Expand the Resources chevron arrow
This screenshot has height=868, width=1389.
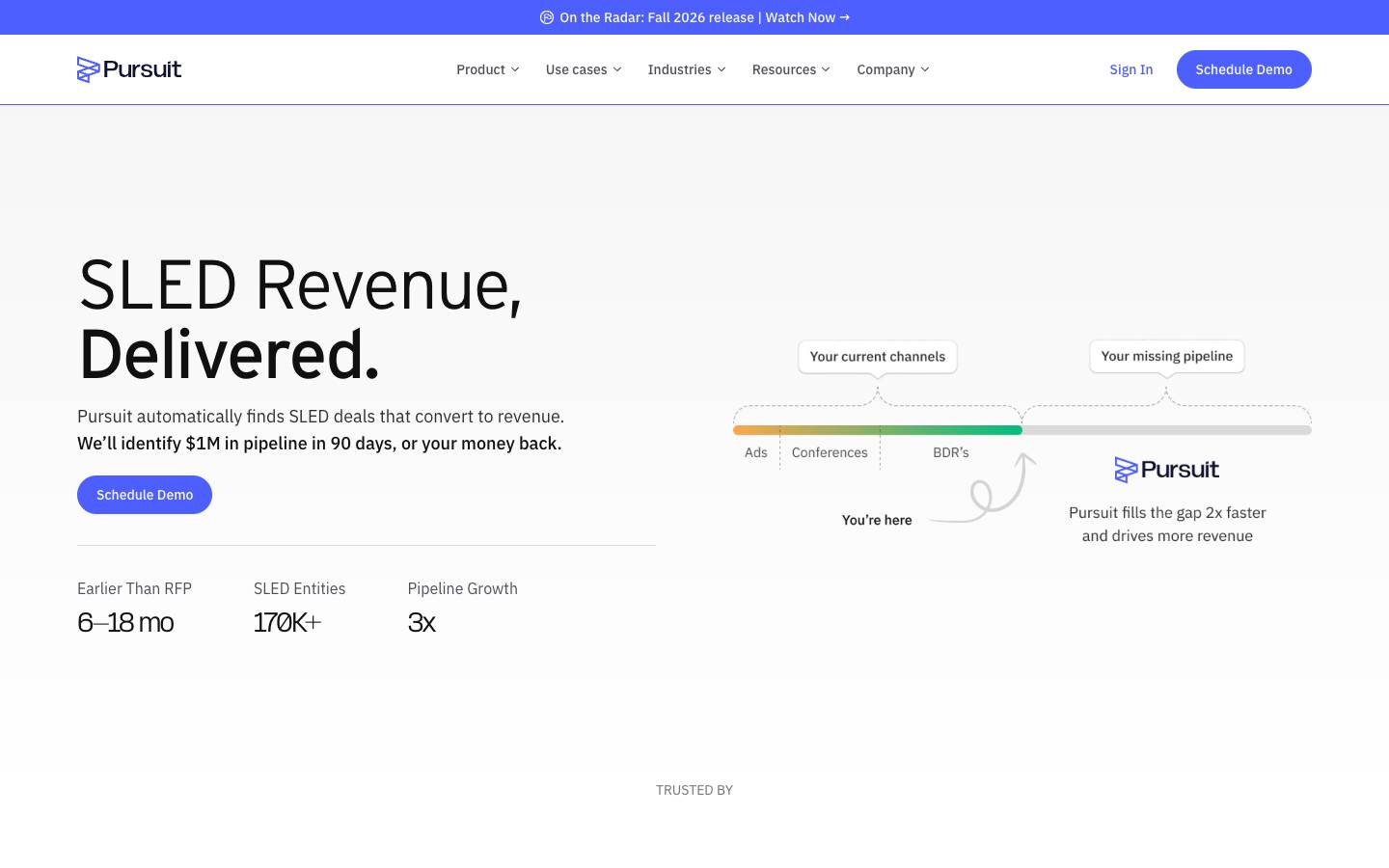(826, 69)
